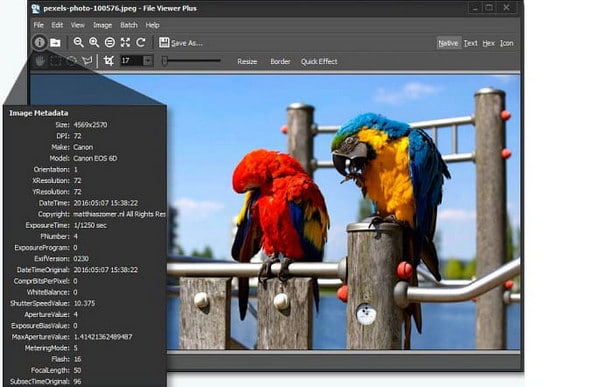The width and height of the screenshot is (600, 387).
Task: Open the Edit menu
Action: [57, 25]
